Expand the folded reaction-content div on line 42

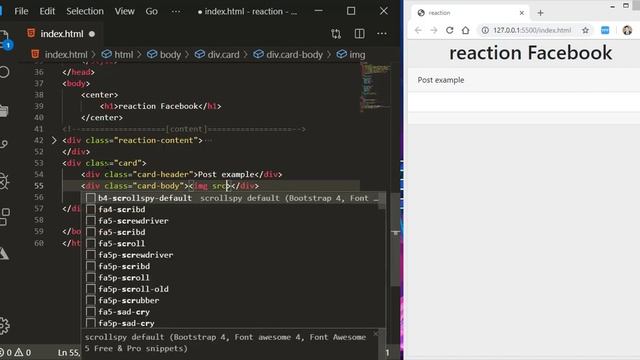[54, 140]
